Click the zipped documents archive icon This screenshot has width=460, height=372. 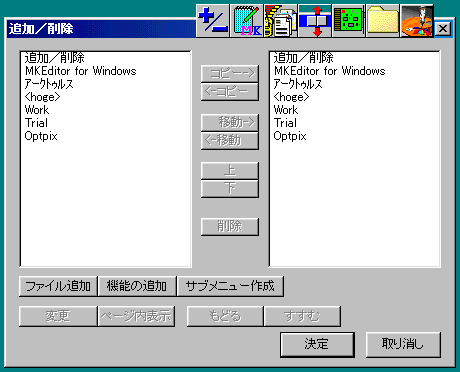click(281, 21)
